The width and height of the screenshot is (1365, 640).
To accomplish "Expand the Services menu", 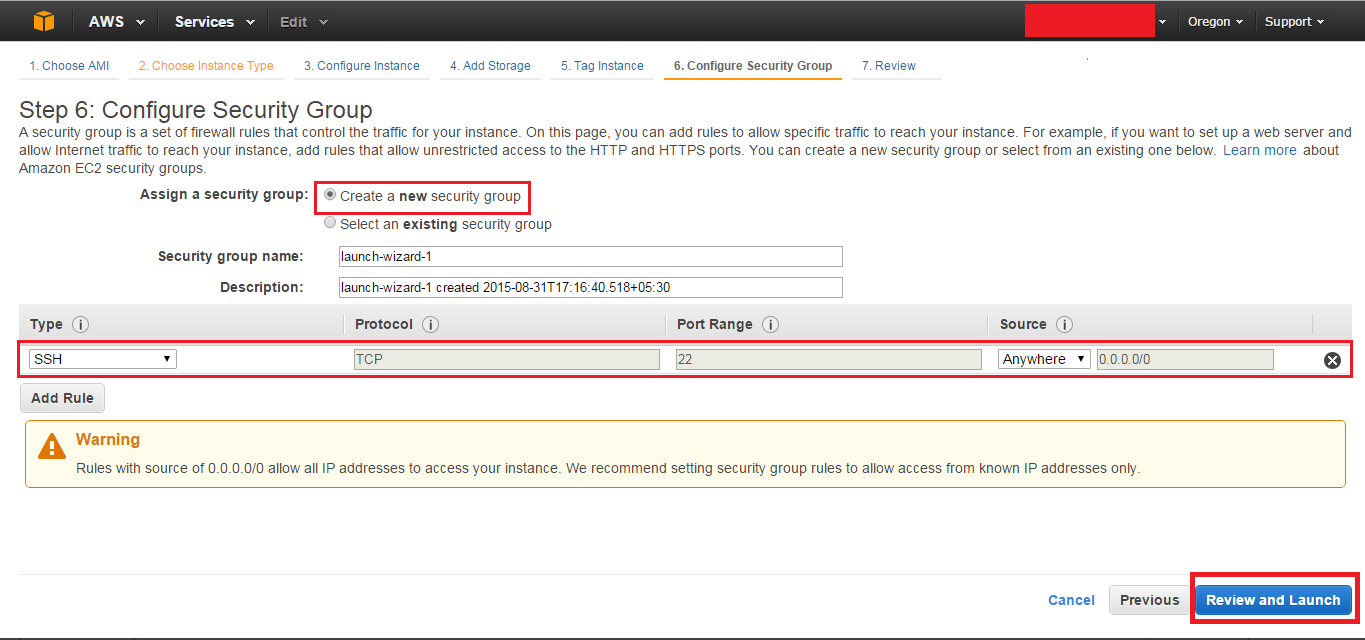I will pyautogui.click(x=214, y=21).
